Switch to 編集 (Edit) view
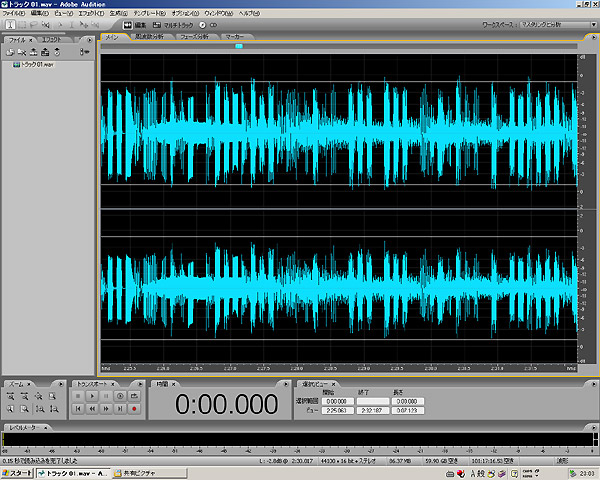Image resolution: width=600 pixels, height=480 pixels. 135,25
